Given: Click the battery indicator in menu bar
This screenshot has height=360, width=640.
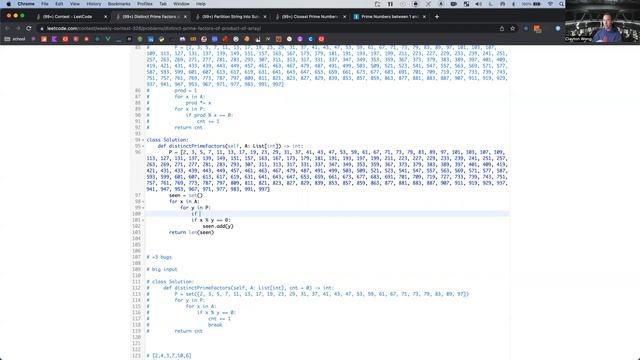Looking at the screenshot, I should 537,4.
